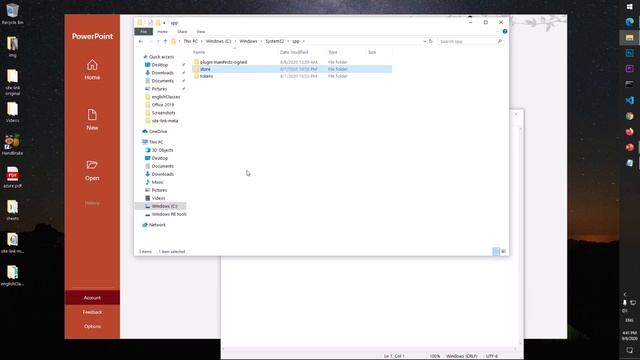Screen dimensions: 640x360
Task: Select the HandBrake desktop icon
Action: pyautogui.click(x=13, y=145)
